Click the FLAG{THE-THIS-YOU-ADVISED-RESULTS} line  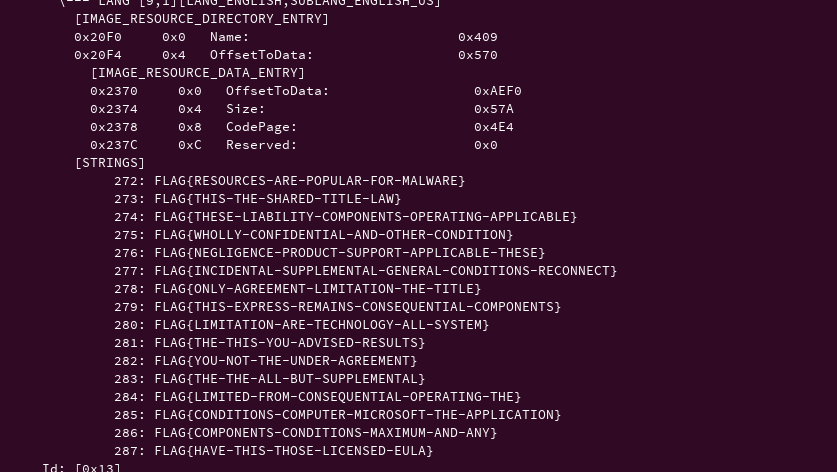[289, 343]
